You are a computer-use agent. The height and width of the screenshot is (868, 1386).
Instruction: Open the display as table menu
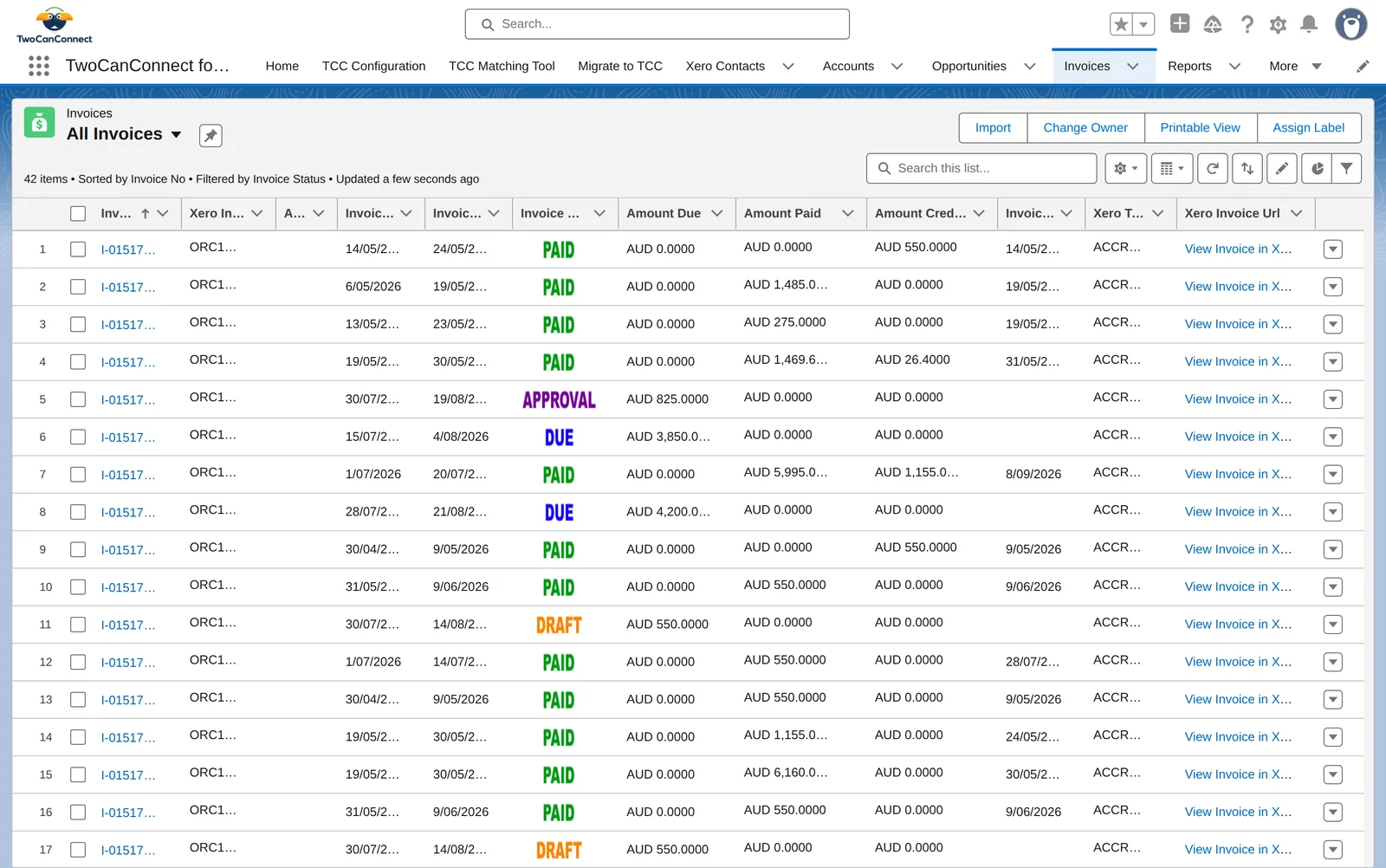1172,168
